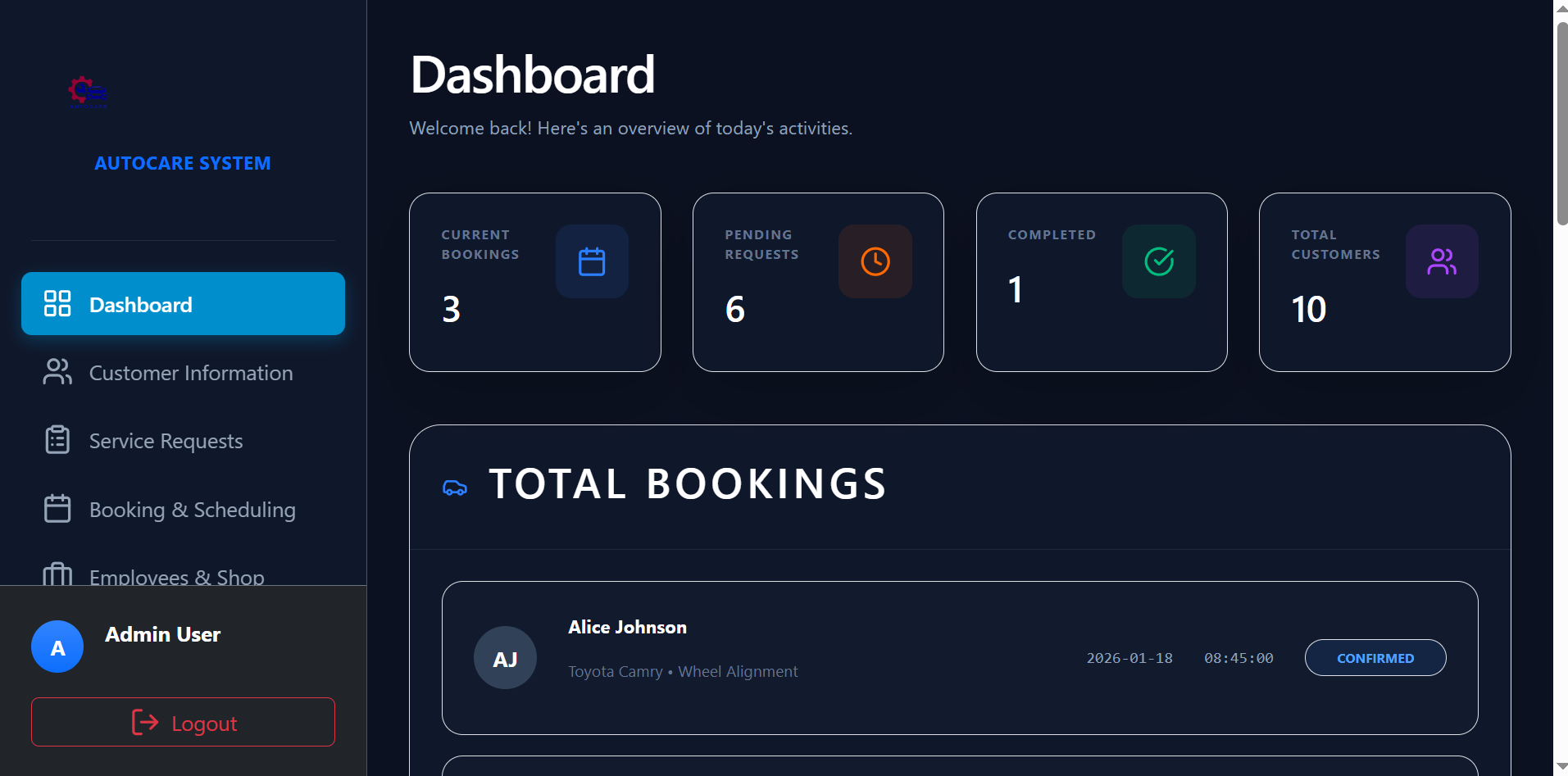Click the AutoCare gear logo
1568x776 pixels.
pos(88,92)
